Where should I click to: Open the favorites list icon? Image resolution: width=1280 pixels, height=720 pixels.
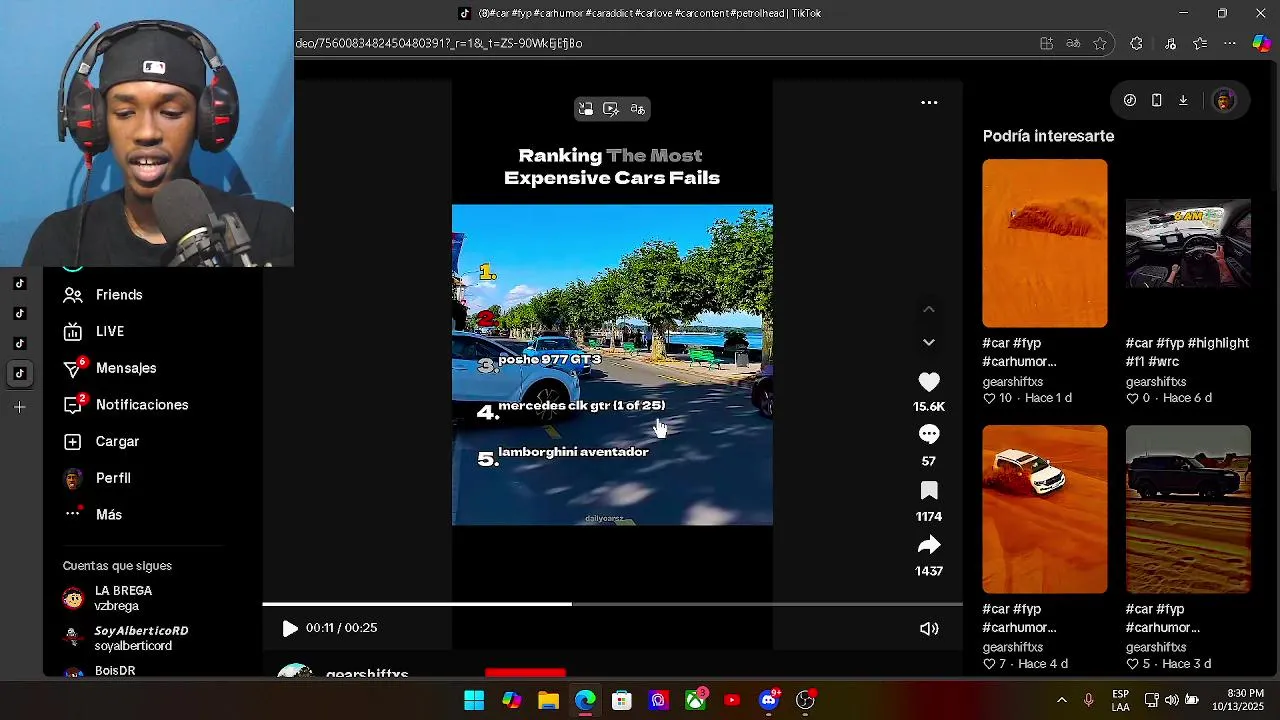(x=1200, y=43)
